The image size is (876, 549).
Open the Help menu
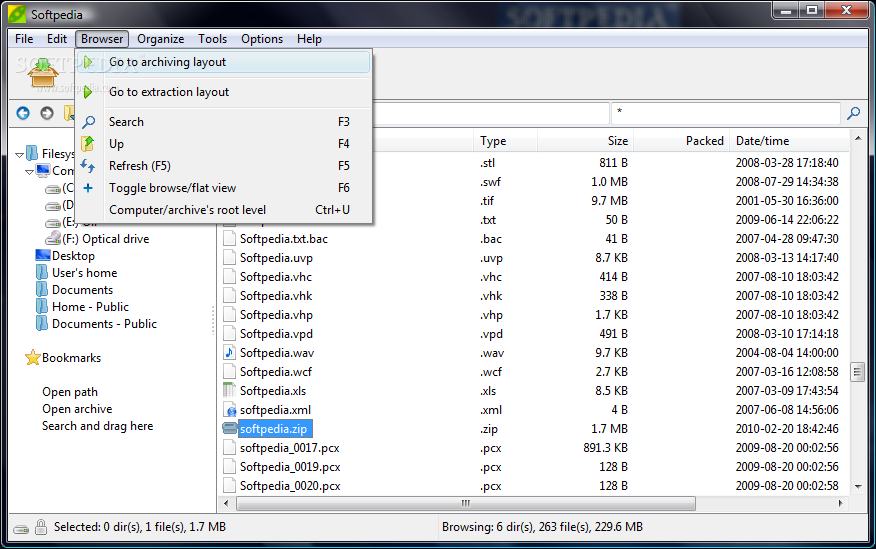coord(309,39)
